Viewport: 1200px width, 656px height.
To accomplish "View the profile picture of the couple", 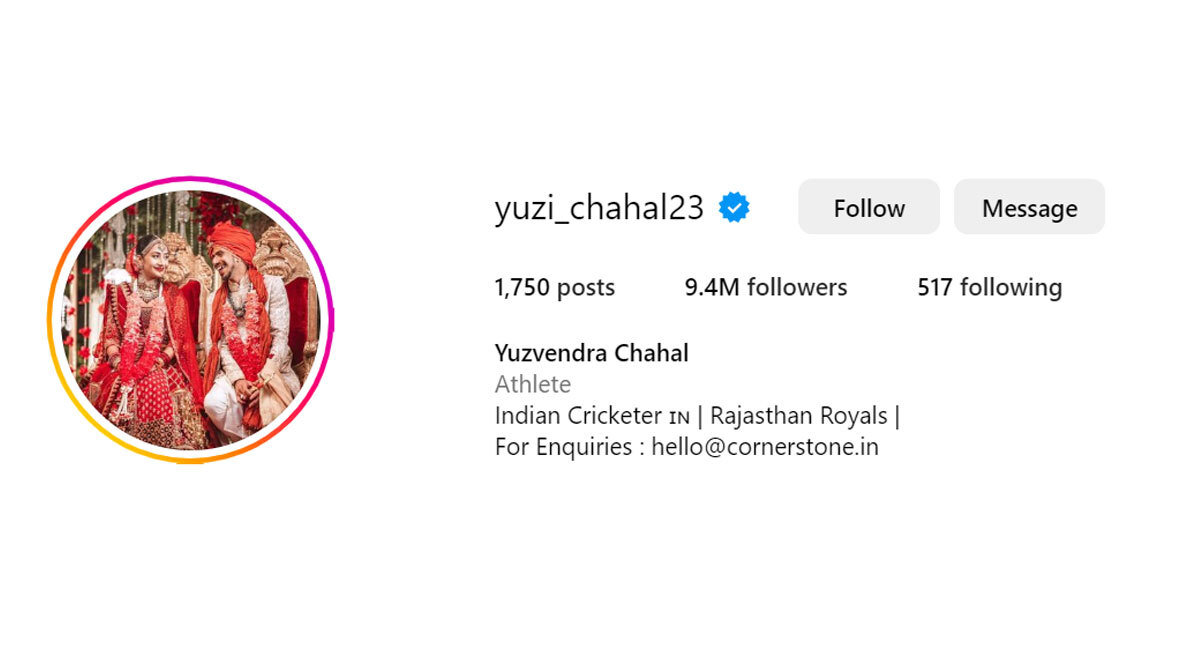I will pyautogui.click(x=190, y=320).
